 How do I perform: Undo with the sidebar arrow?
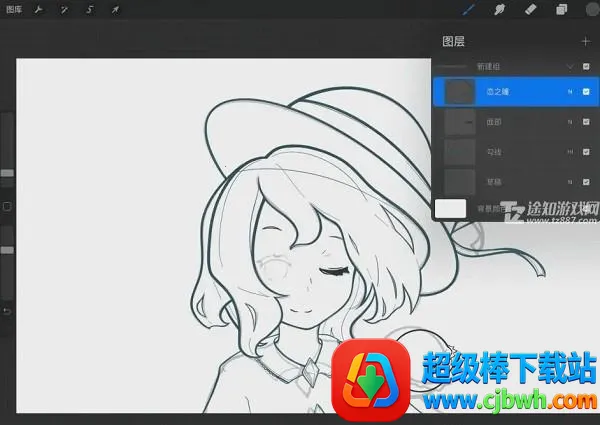(7, 311)
